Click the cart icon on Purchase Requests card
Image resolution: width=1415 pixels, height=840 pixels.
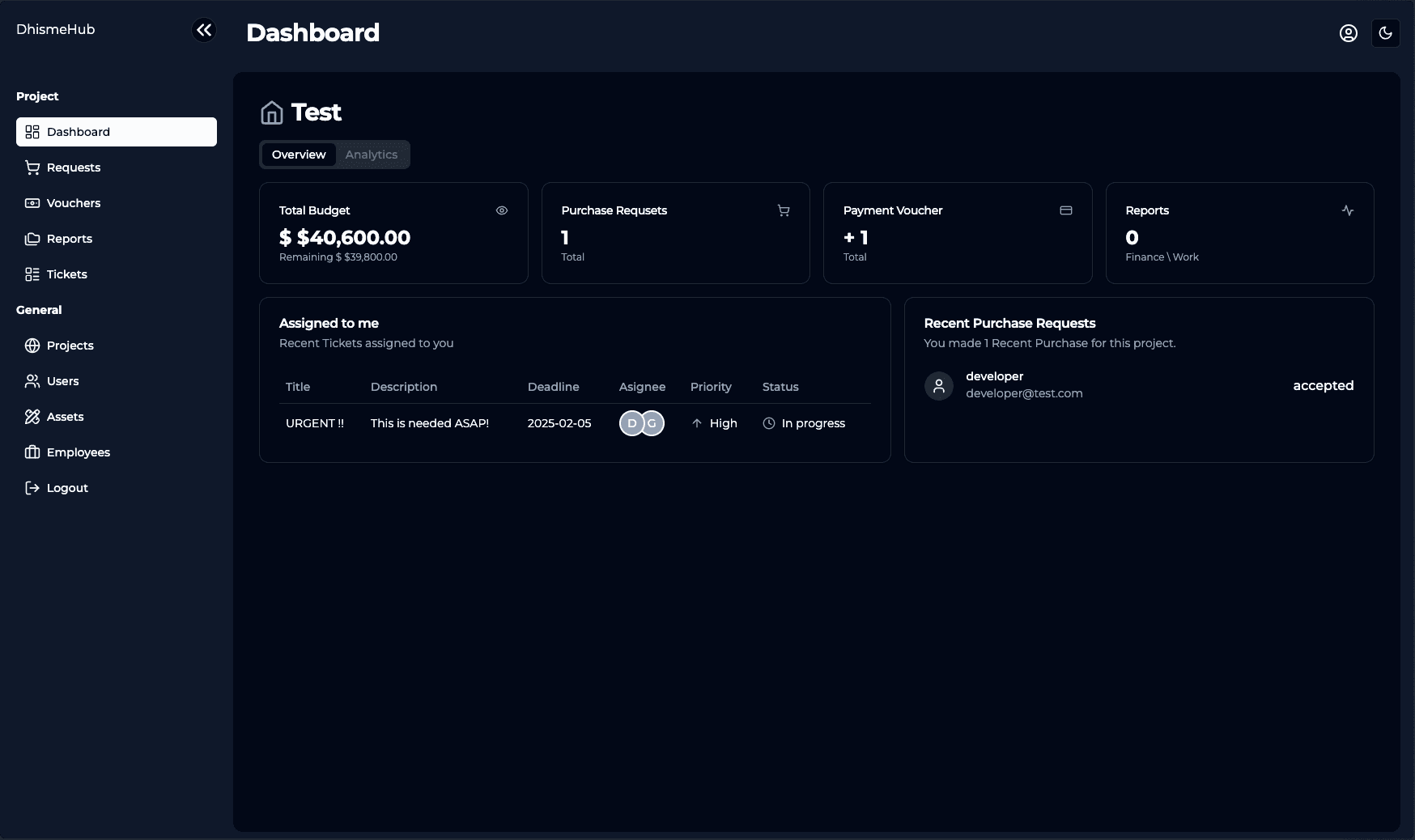pos(783,210)
